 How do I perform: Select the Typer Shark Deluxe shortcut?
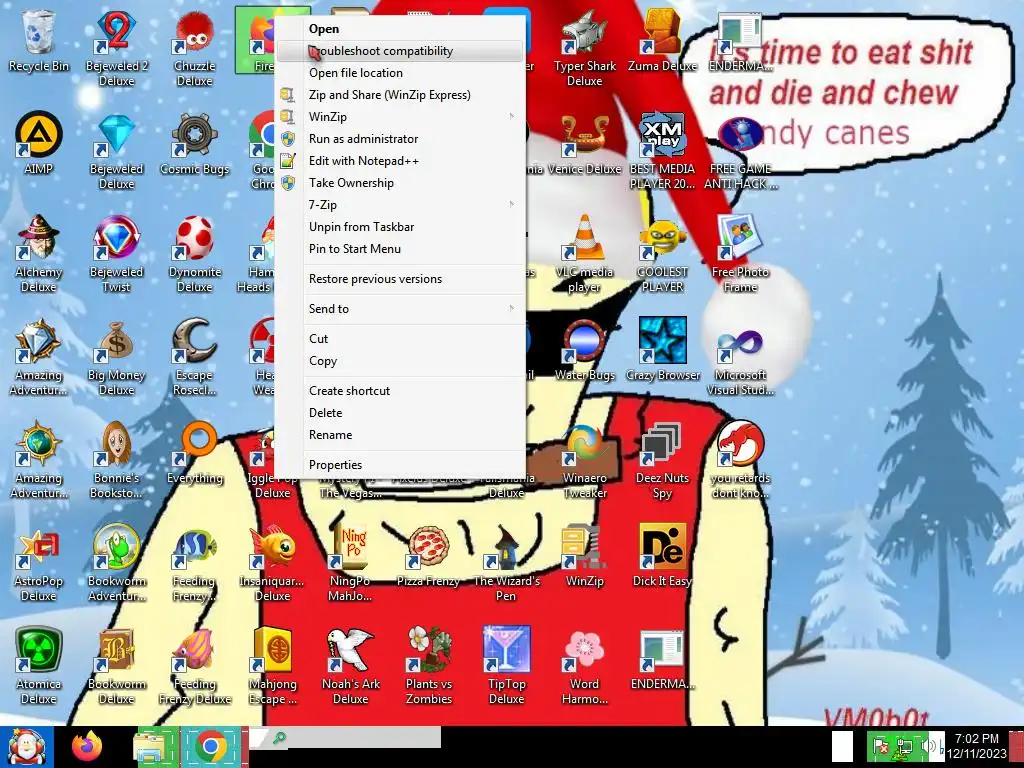click(x=584, y=47)
